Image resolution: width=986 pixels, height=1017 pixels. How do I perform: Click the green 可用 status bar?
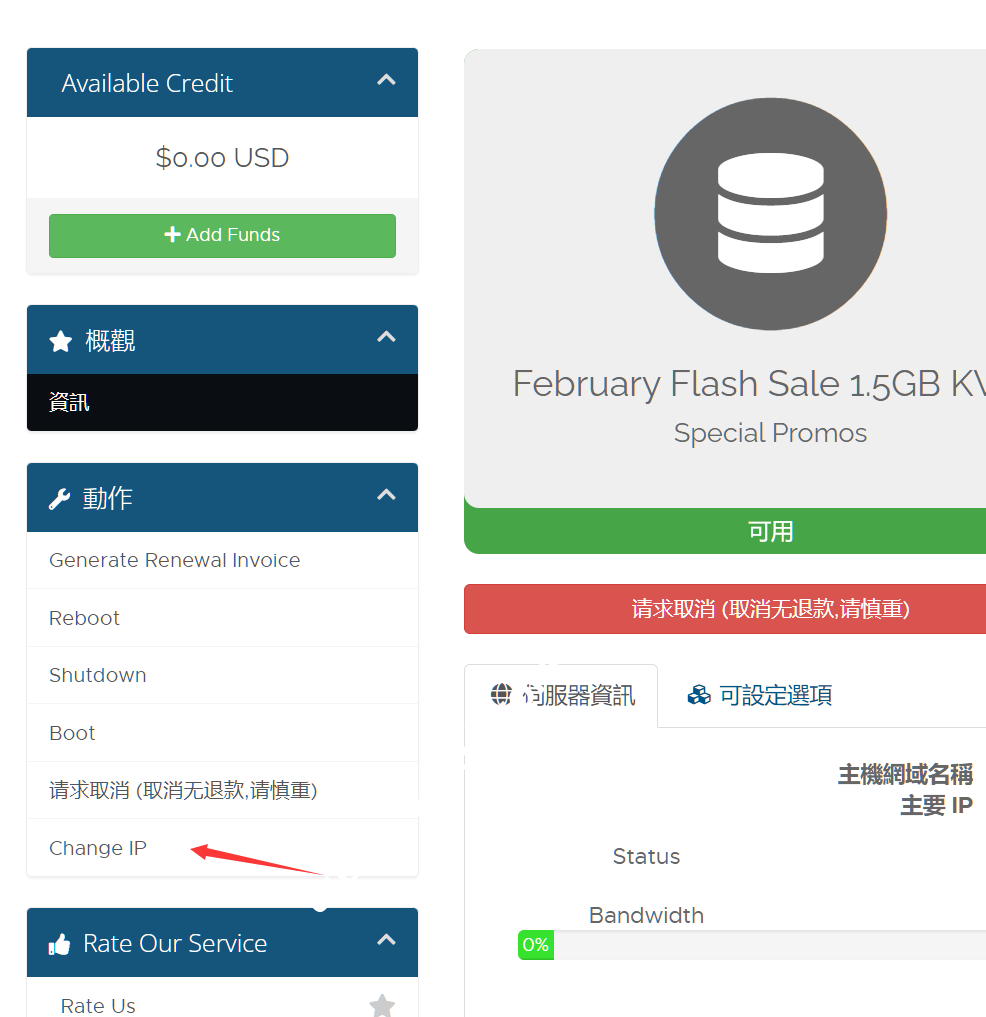point(725,532)
